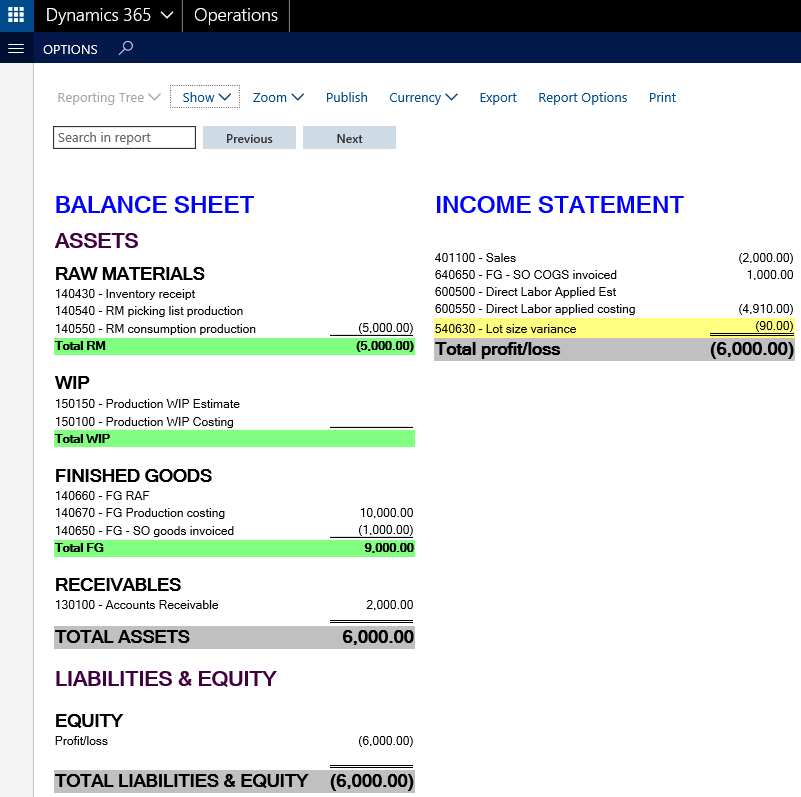Click the Export option
801x797 pixels.
(498, 97)
